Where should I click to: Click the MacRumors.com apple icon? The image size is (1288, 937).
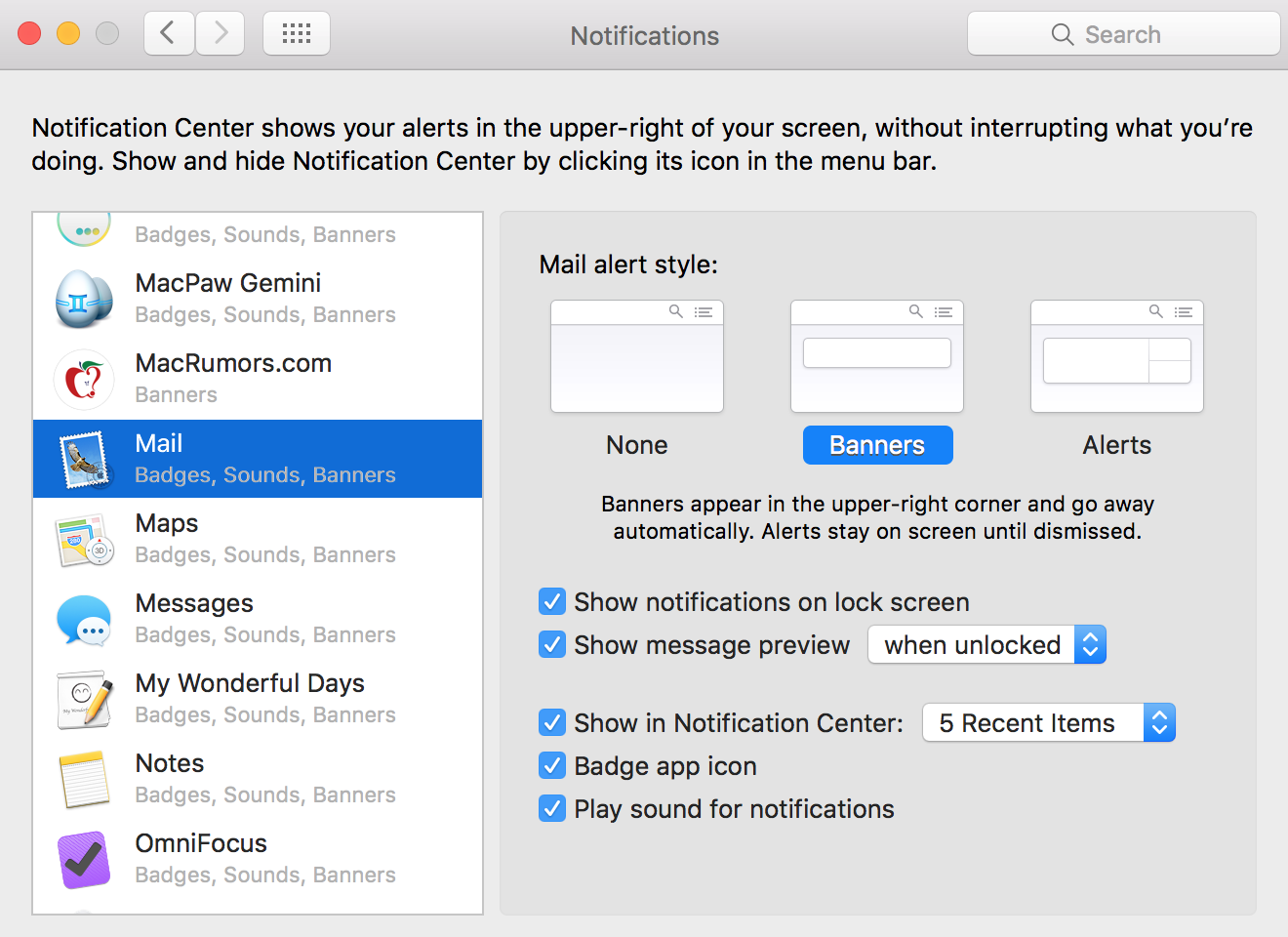pos(85,379)
